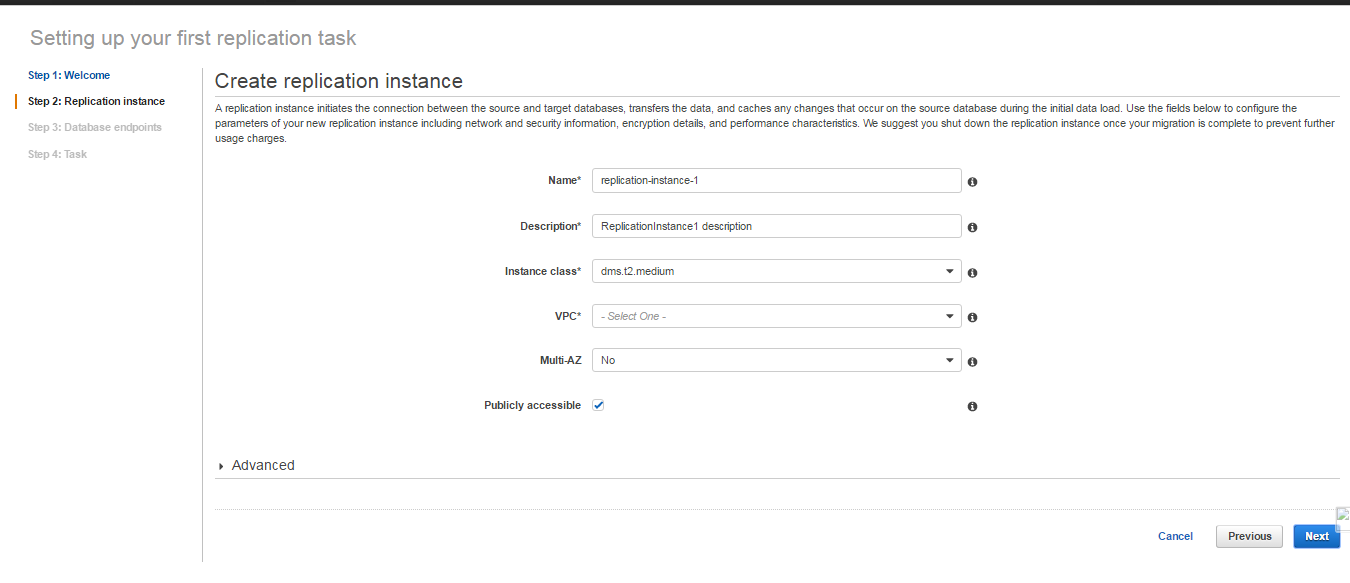
Task: Click the Previous button
Action: (x=1249, y=536)
